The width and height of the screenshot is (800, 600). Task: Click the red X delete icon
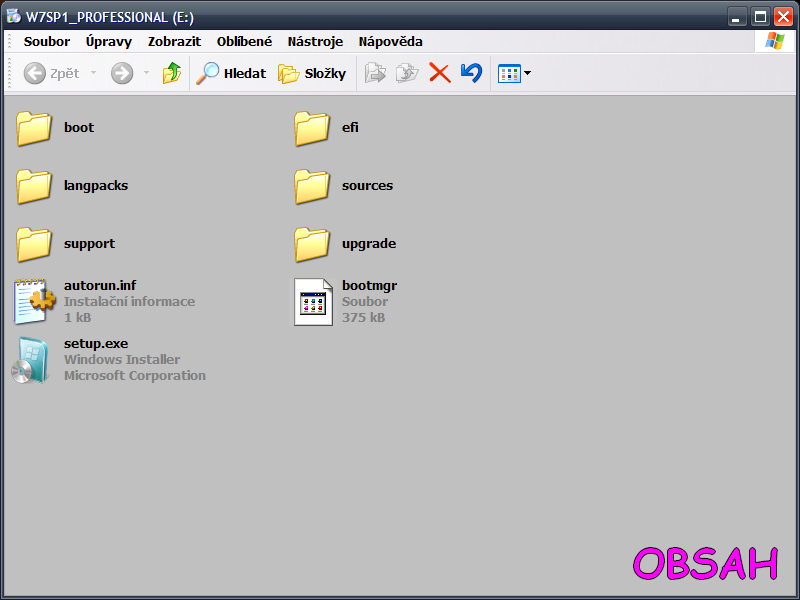pos(439,73)
